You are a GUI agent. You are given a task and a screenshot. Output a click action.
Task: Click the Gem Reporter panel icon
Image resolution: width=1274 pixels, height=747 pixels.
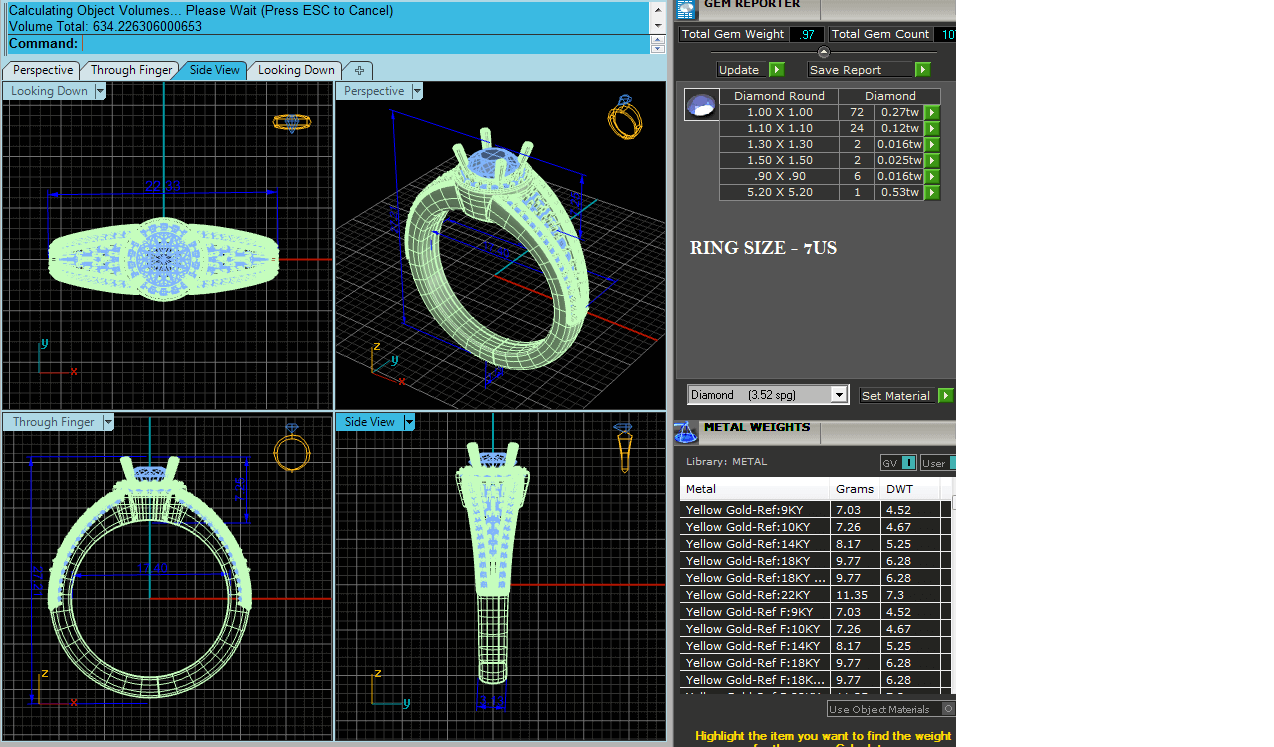tap(686, 9)
